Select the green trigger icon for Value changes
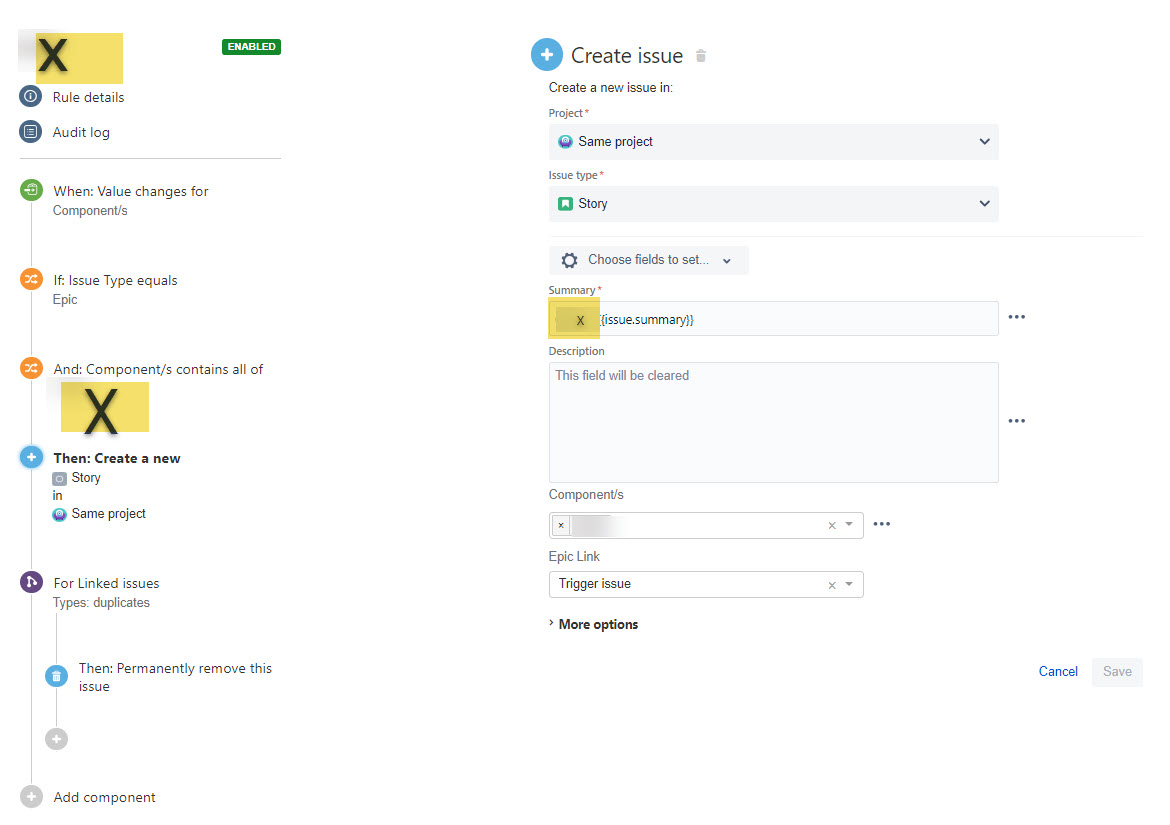 point(31,190)
